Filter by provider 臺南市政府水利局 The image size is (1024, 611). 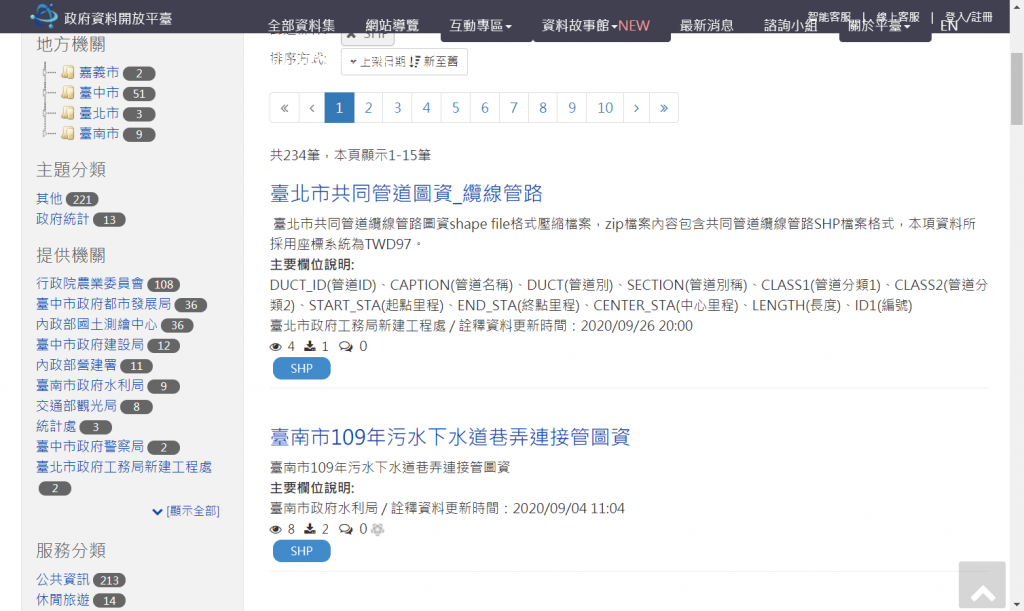(89, 385)
